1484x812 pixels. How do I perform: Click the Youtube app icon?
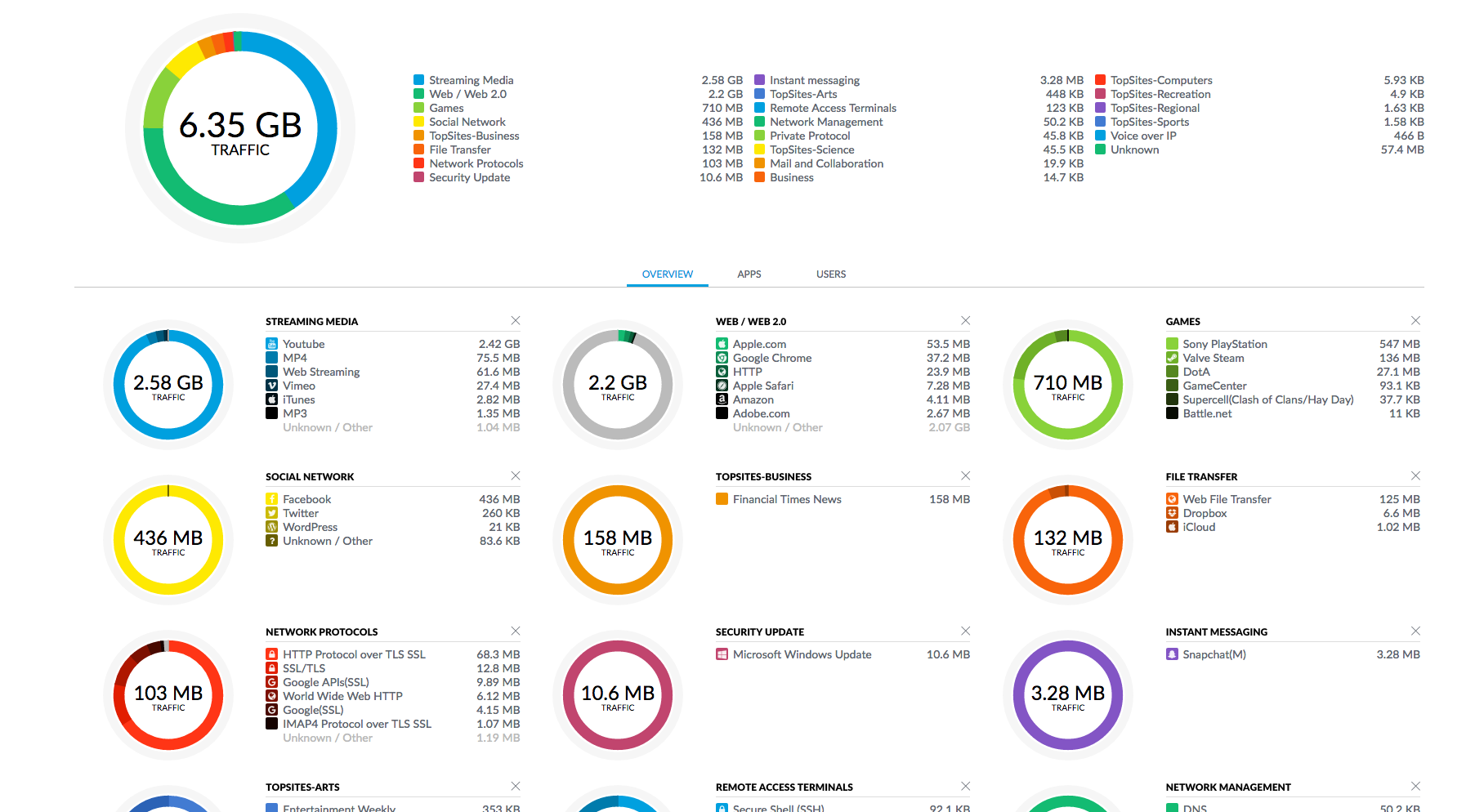pos(271,344)
